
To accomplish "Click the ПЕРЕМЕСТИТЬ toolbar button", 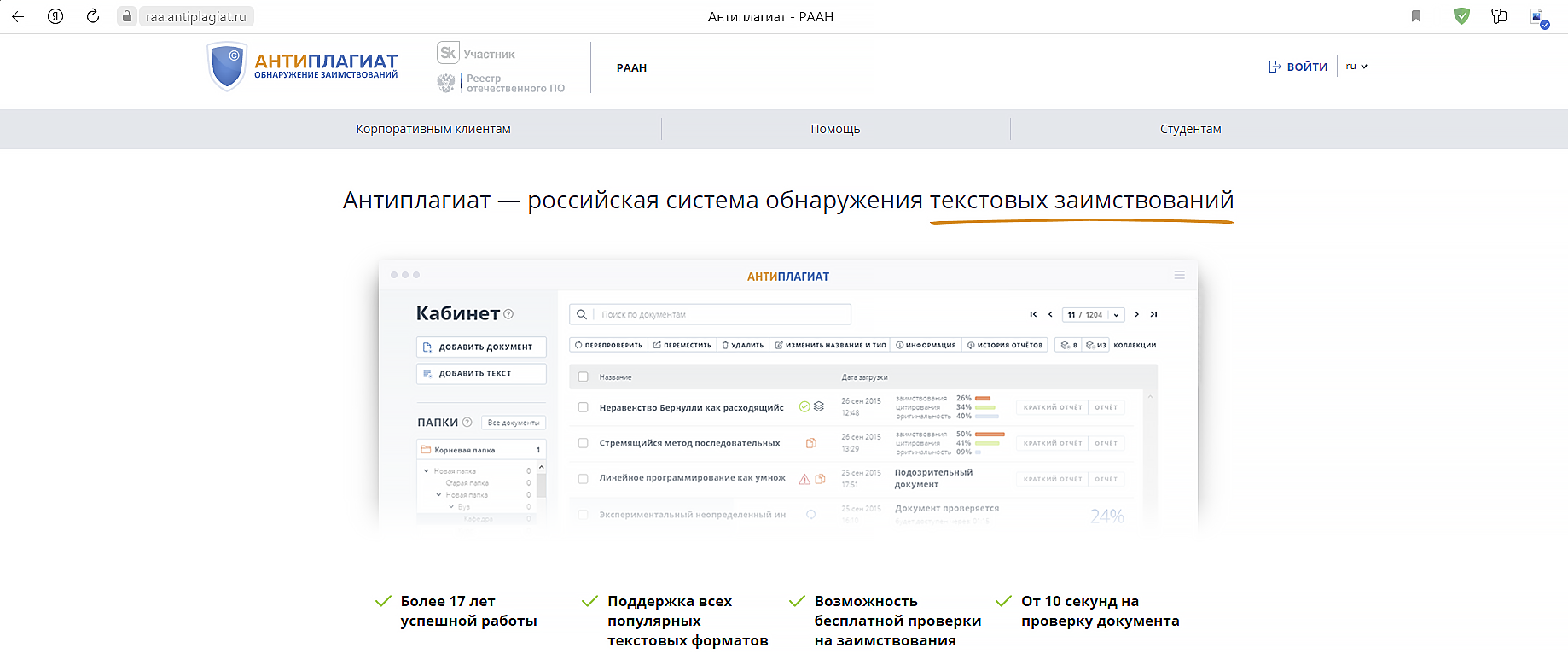I will coord(682,345).
